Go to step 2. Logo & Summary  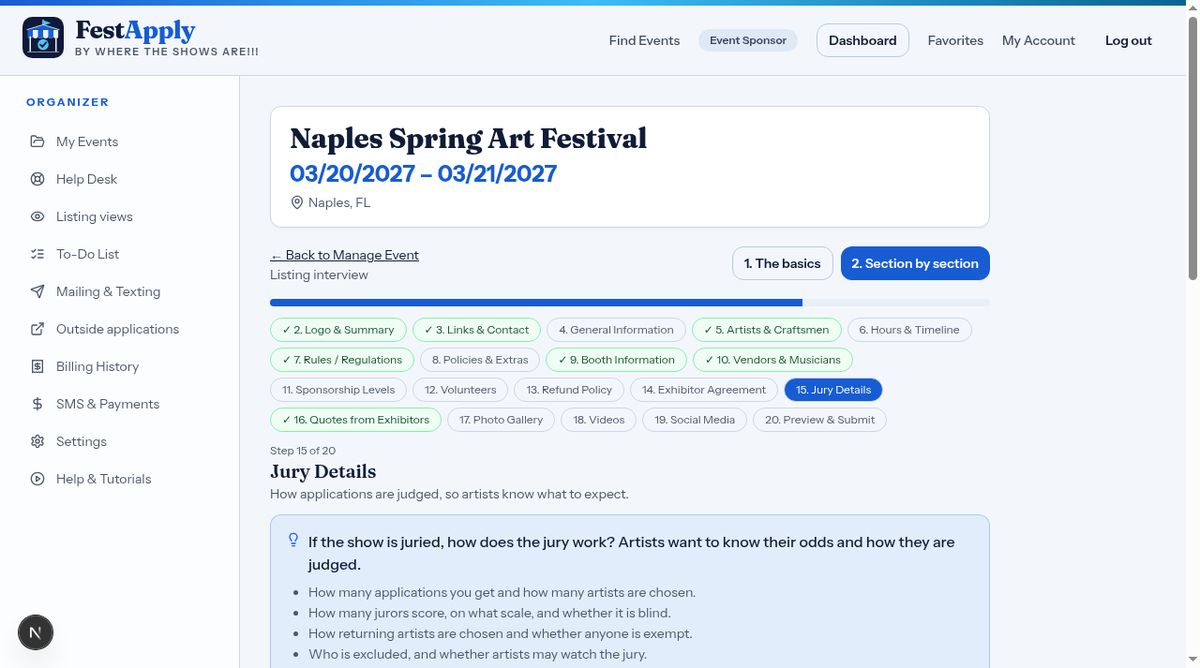[338, 330]
